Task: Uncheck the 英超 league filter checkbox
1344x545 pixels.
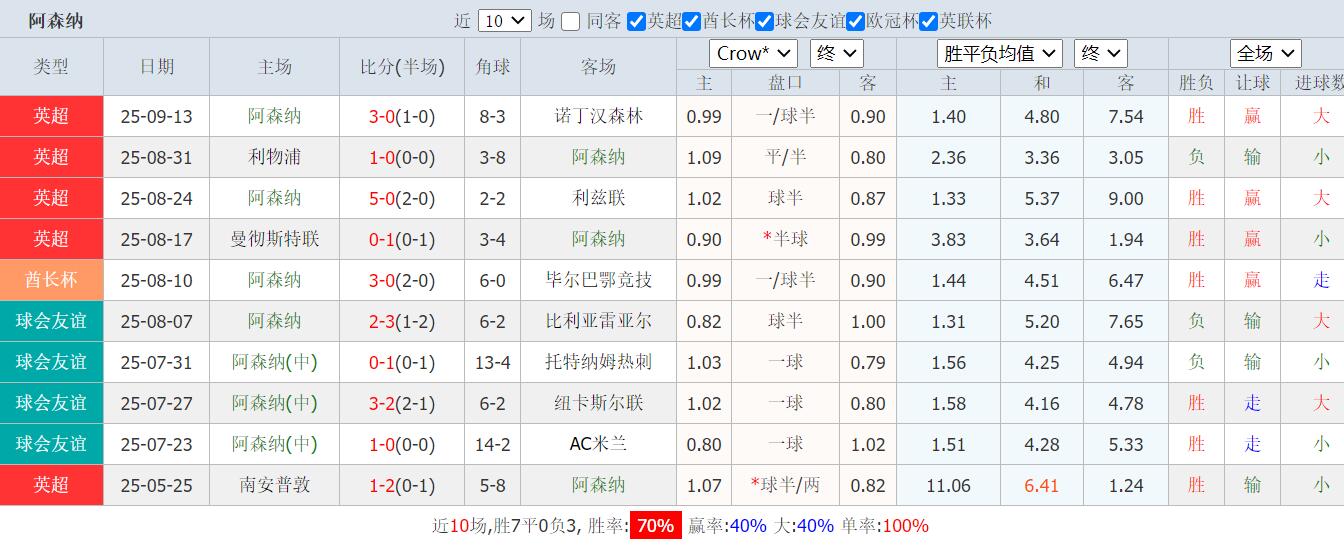Action: (x=636, y=21)
